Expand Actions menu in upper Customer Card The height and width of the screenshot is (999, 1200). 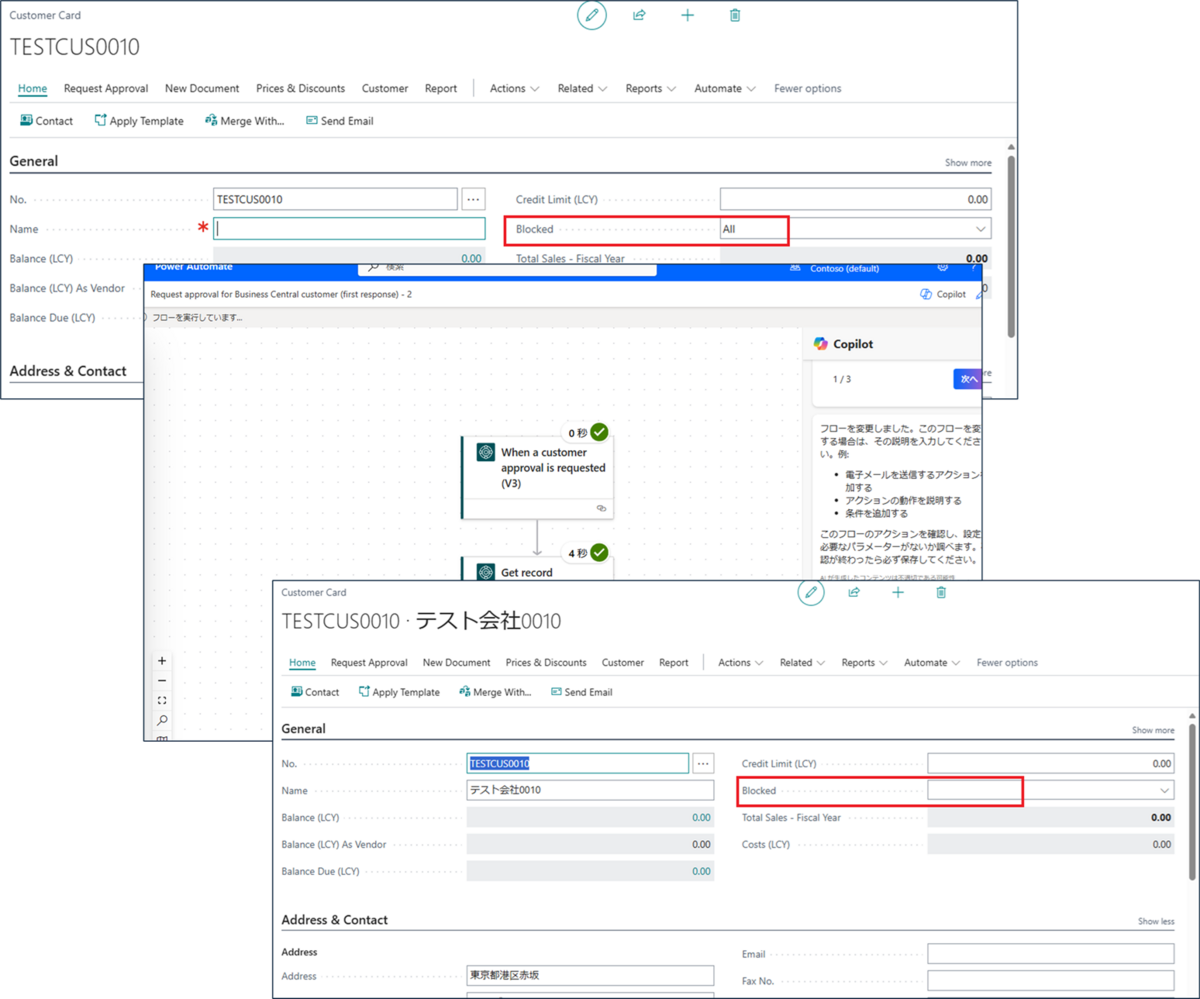coord(514,88)
